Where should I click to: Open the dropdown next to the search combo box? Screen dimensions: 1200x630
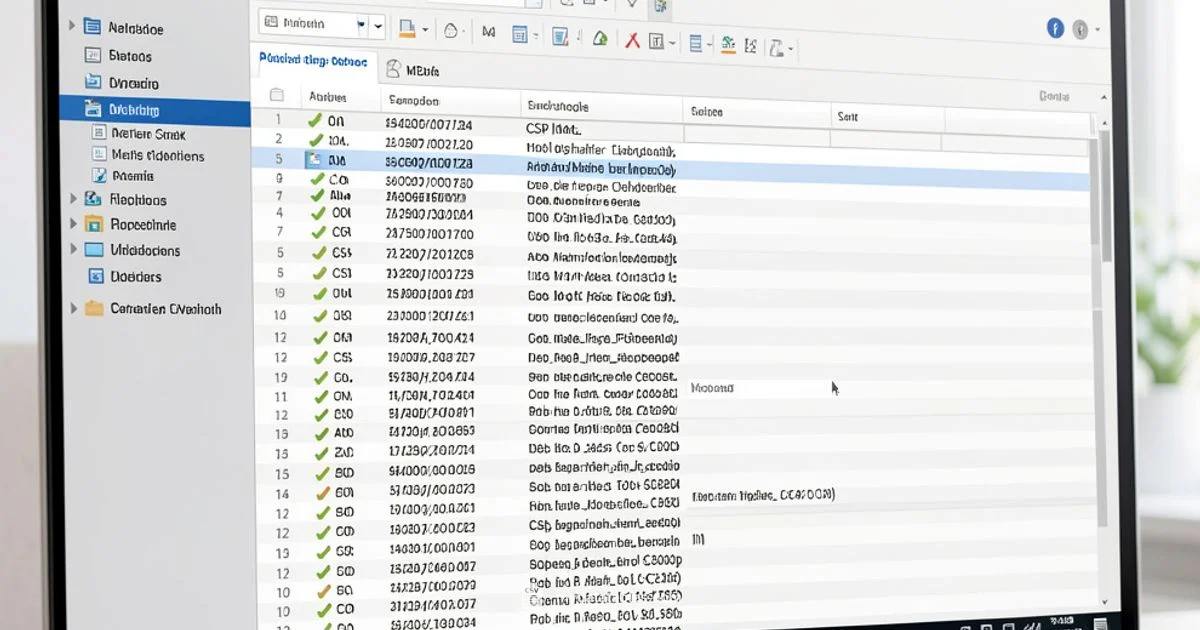[377, 23]
